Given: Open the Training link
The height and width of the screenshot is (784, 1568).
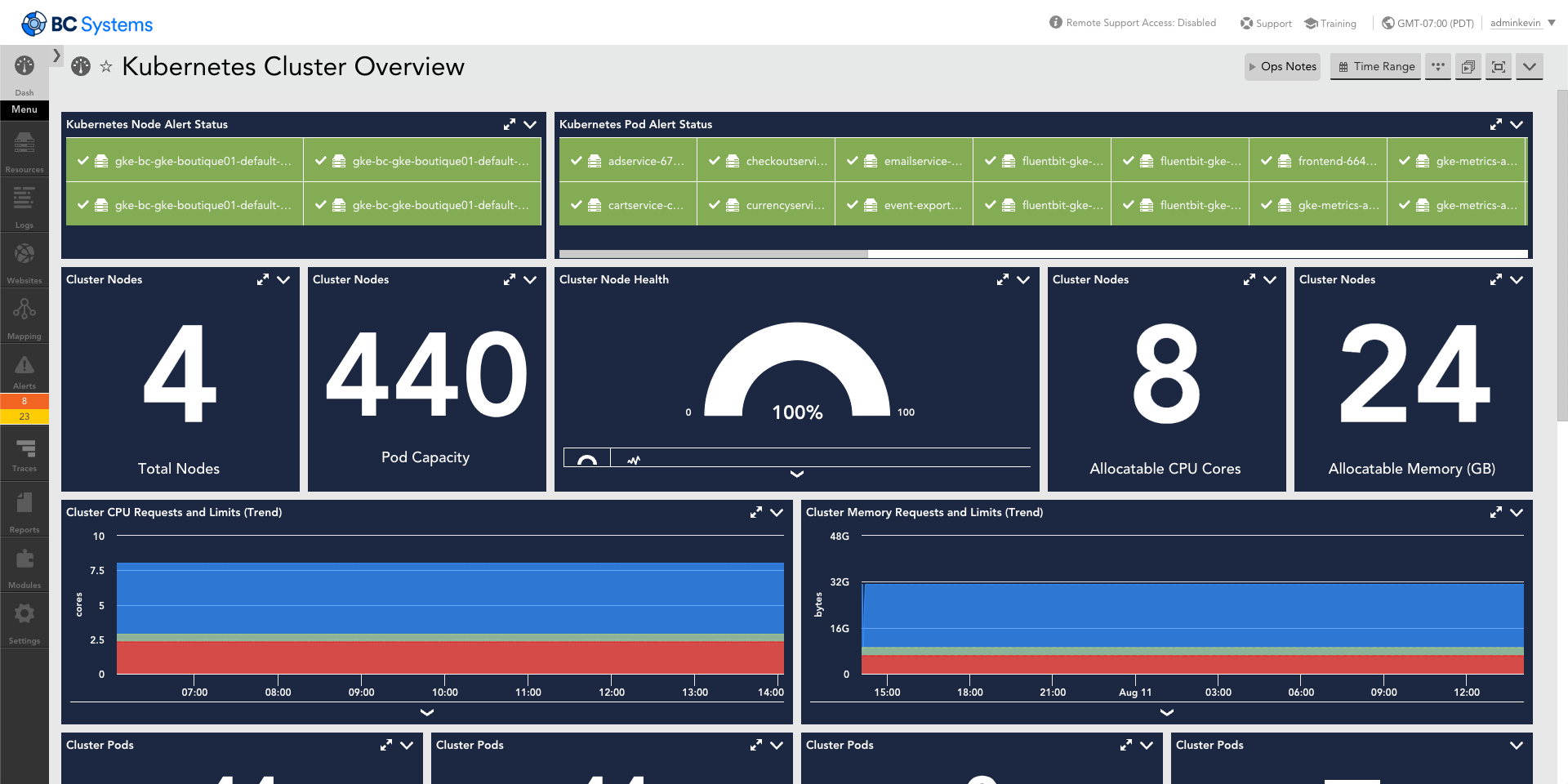Looking at the screenshot, I should [1330, 23].
